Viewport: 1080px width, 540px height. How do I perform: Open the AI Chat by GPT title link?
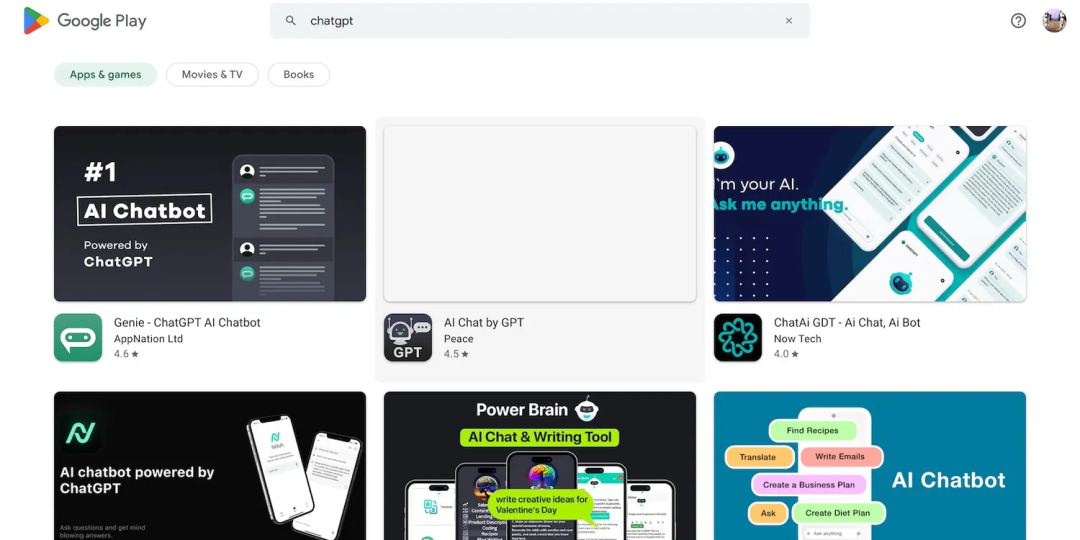484,323
